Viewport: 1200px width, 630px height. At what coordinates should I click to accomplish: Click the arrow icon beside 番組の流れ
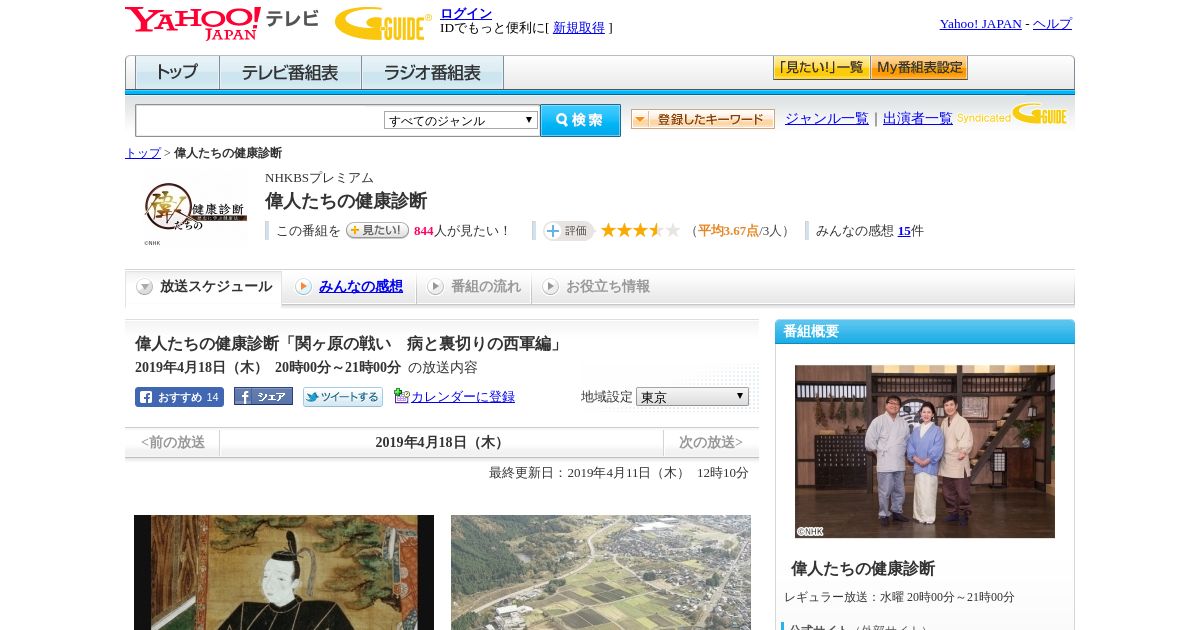pos(435,287)
